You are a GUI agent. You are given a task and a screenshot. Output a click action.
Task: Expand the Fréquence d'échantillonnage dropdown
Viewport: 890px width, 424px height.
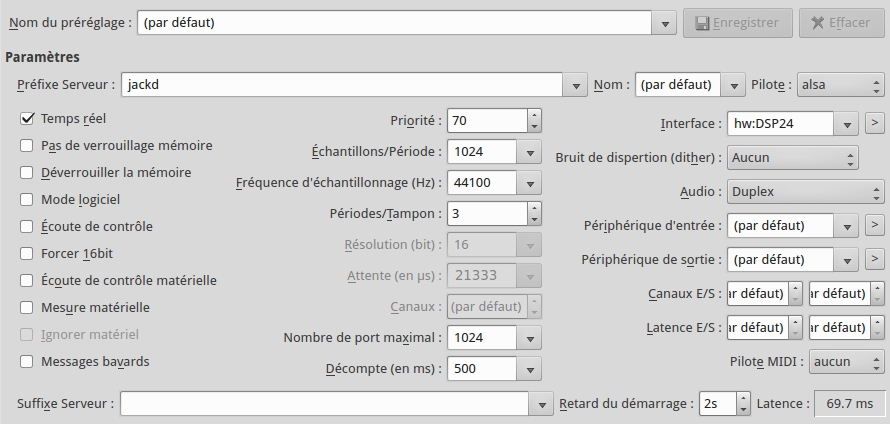pos(530,182)
